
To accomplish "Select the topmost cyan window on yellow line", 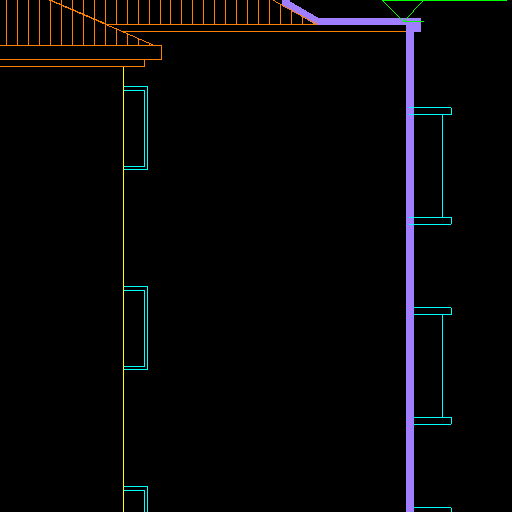I will pyautogui.click(x=136, y=128).
